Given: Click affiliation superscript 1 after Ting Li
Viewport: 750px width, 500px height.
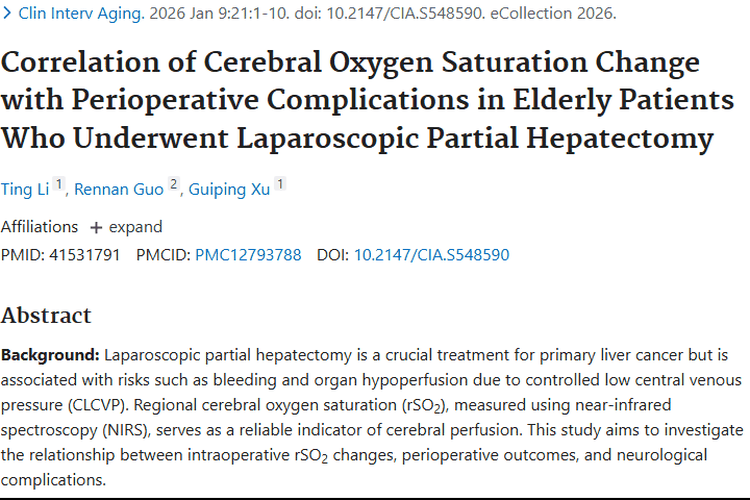Looking at the screenshot, I should [x=59, y=185].
